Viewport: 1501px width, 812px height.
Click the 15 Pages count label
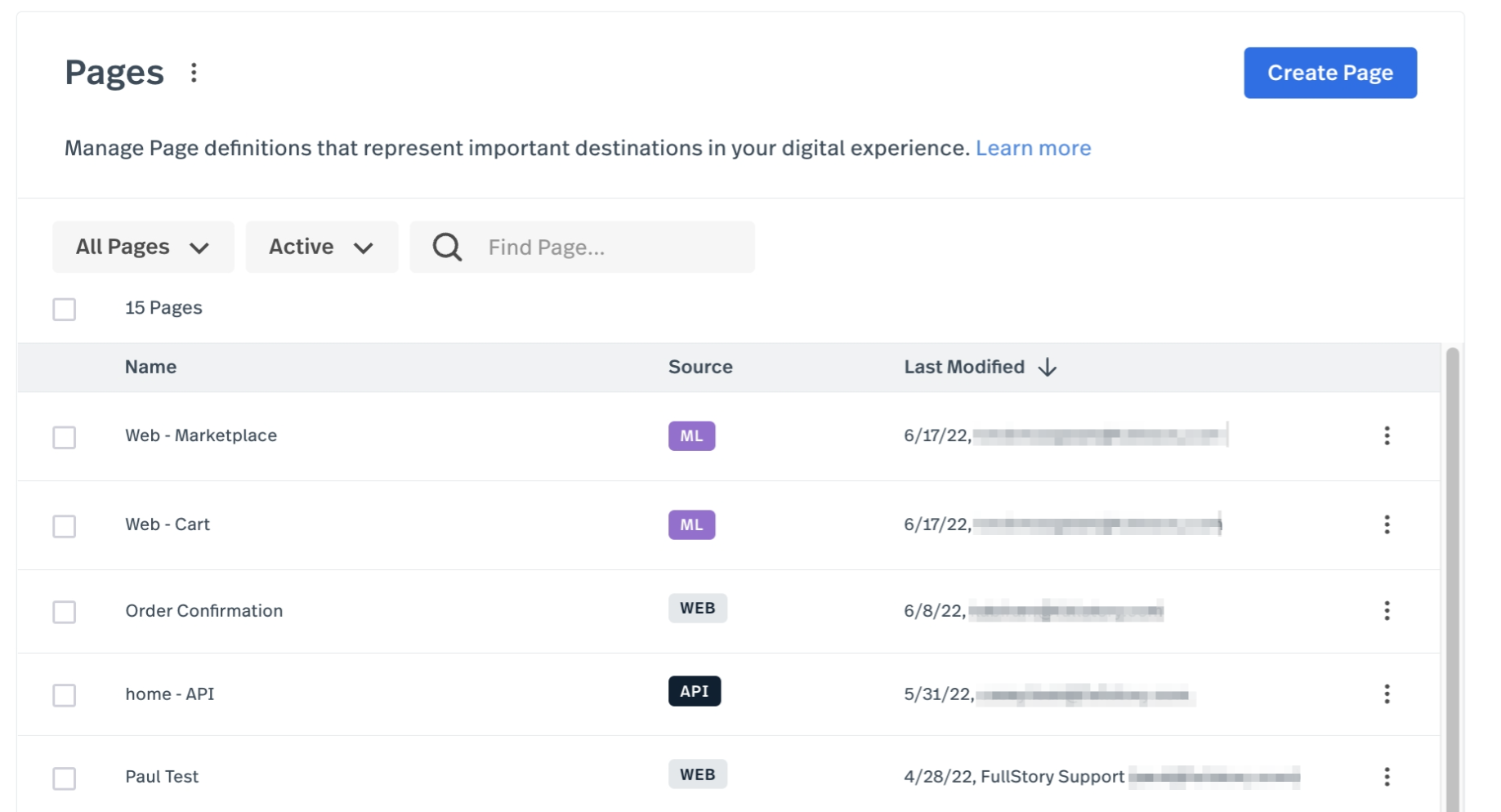[x=163, y=308]
